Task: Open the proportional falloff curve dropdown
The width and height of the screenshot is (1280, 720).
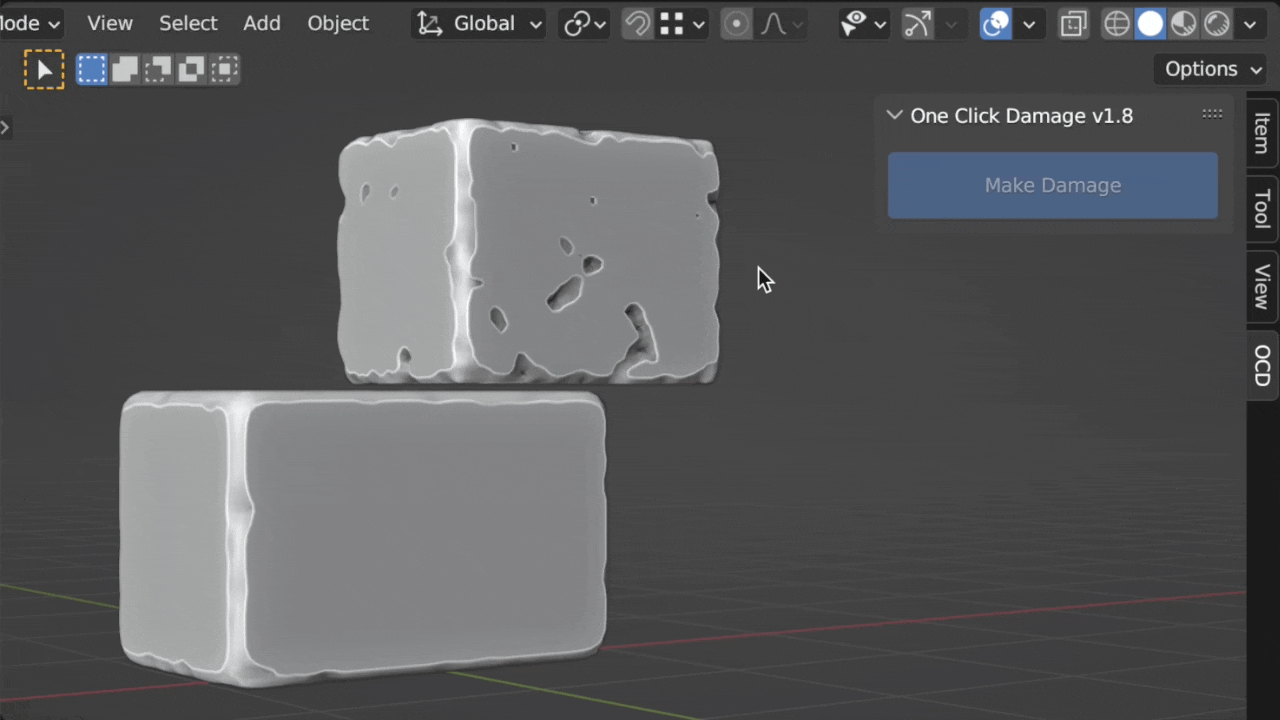Action: (781, 23)
